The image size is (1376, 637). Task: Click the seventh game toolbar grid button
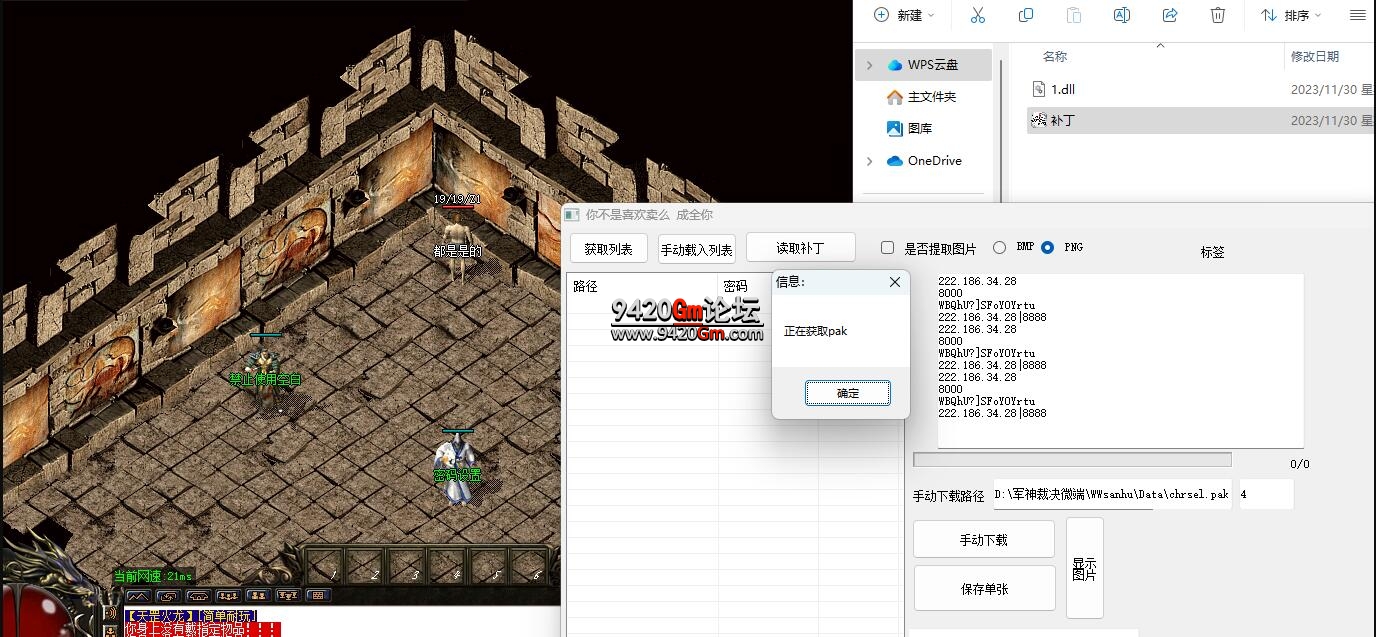click(x=318, y=596)
